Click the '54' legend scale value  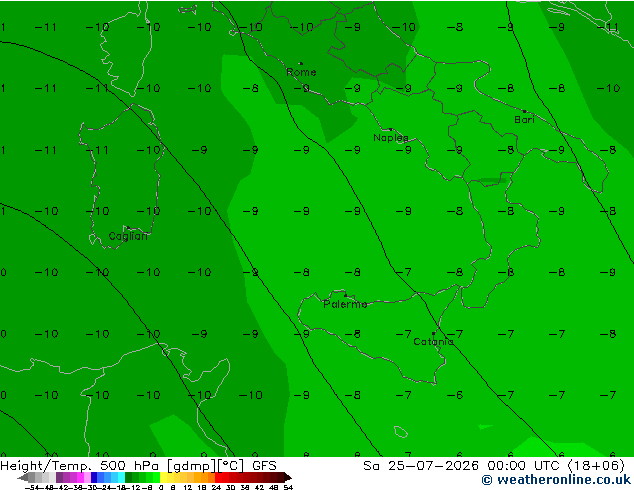point(288,487)
